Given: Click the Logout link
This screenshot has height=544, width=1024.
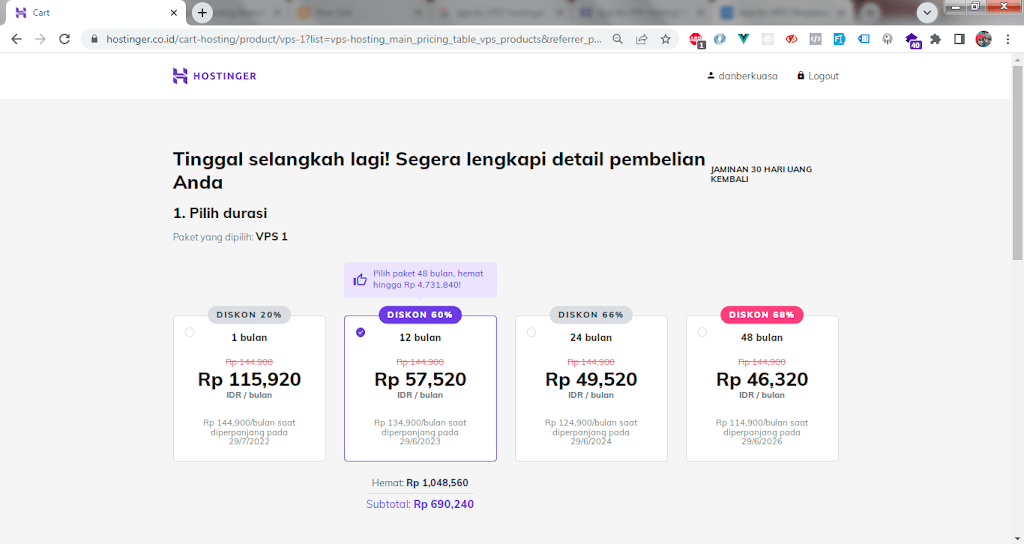Looking at the screenshot, I should (818, 76).
